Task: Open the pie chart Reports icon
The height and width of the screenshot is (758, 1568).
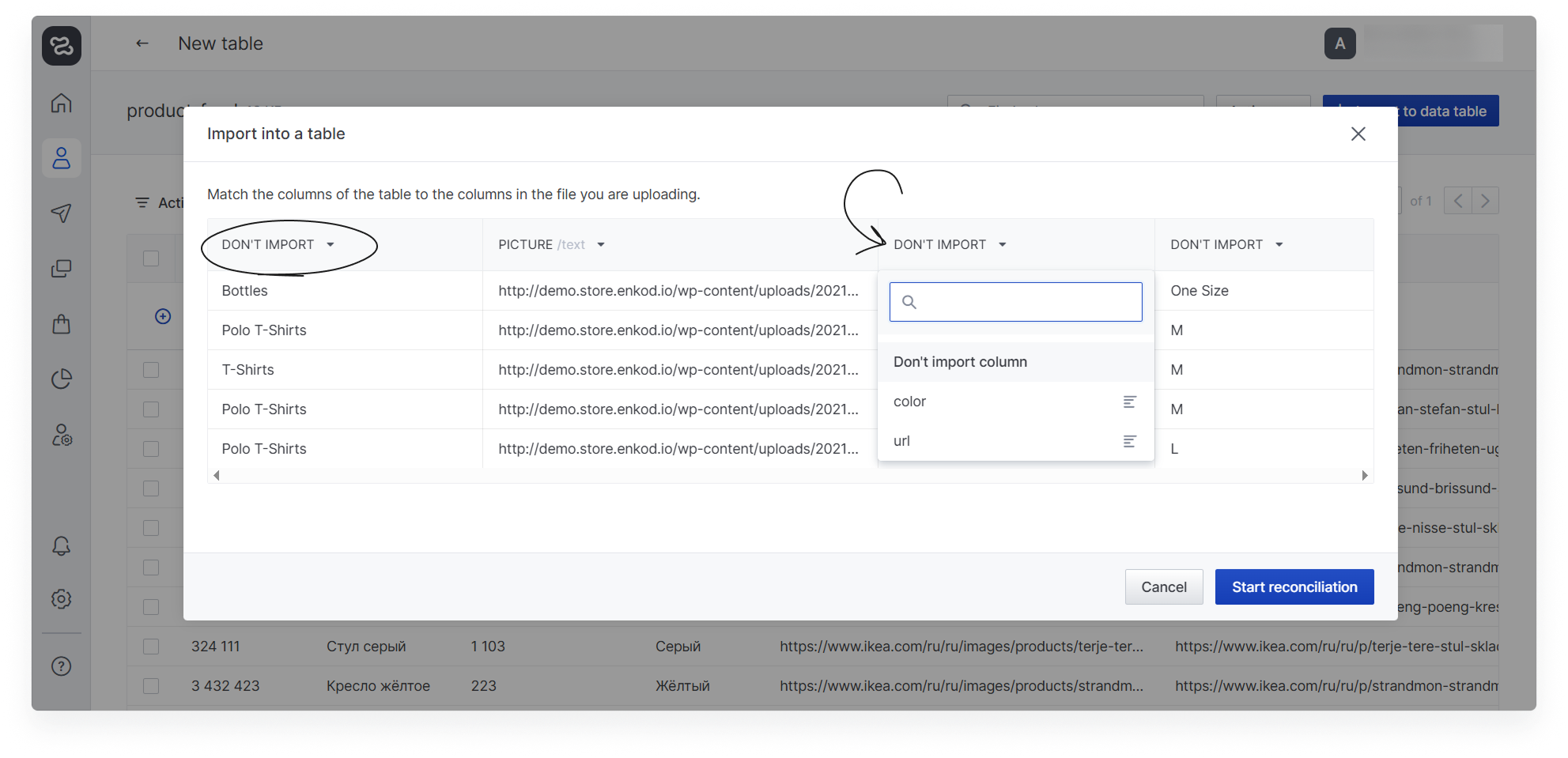Action: pos(62,379)
